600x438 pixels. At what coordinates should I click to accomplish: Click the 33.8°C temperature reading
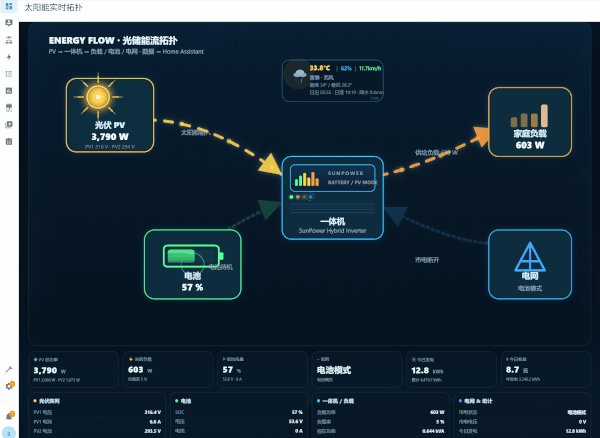coord(320,68)
